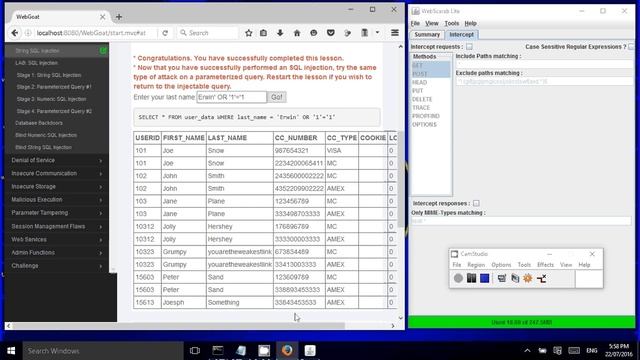Show site identity info icon in address bar

pyautogui.click(x=28, y=33)
